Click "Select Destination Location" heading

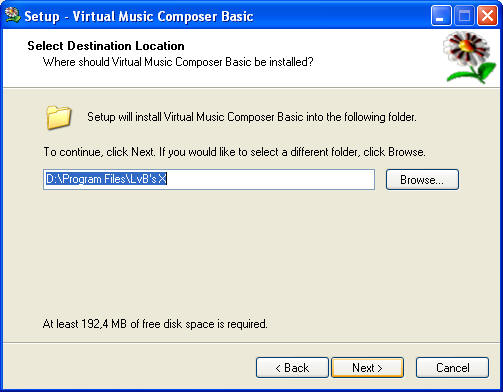click(106, 46)
